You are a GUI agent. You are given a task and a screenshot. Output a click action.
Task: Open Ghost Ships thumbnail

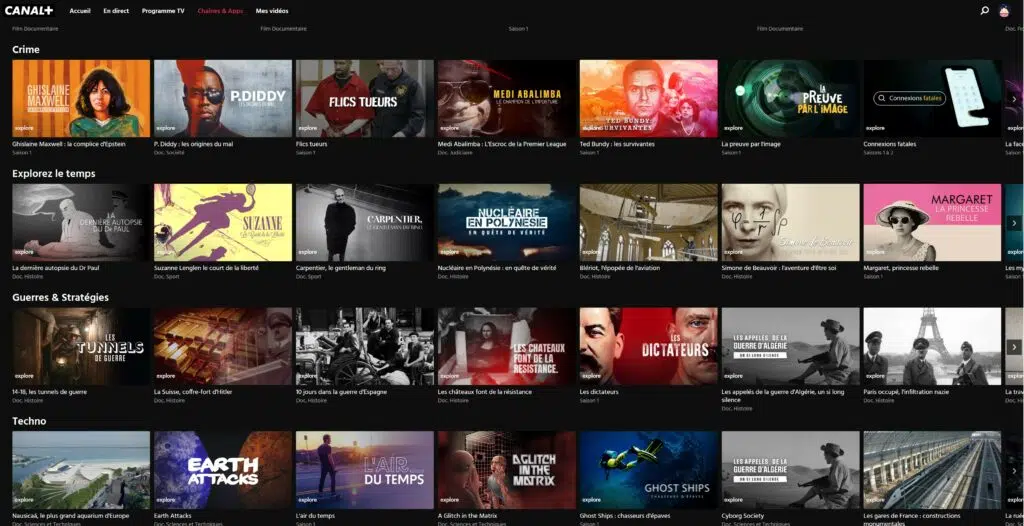point(648,470)
